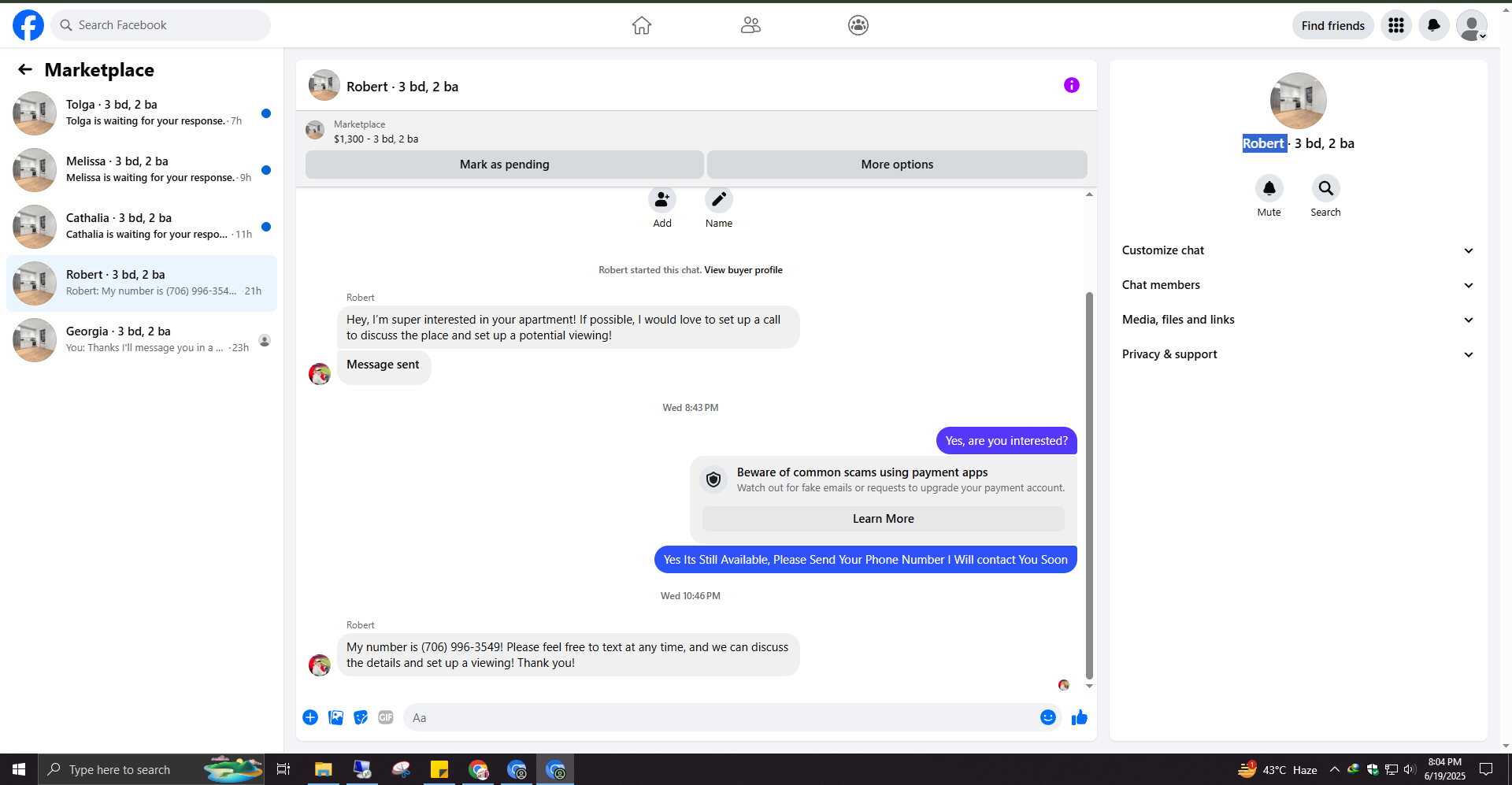Viewport: 1512px width, 785px height.
Task: Click the Windows taskbar search box
Action: 151,769
